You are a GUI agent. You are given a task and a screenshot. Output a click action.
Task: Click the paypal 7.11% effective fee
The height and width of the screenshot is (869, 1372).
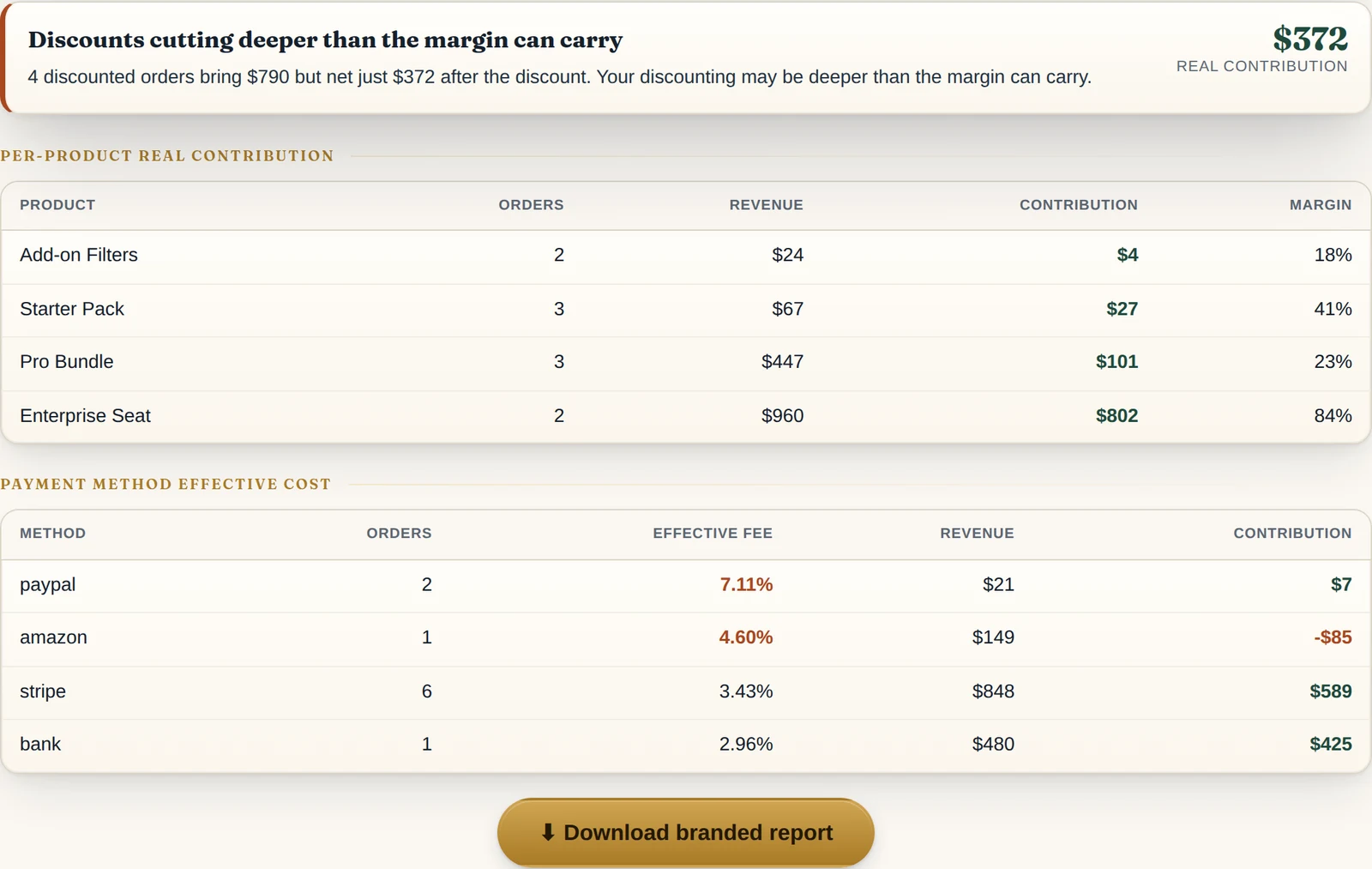pos(746,584)
